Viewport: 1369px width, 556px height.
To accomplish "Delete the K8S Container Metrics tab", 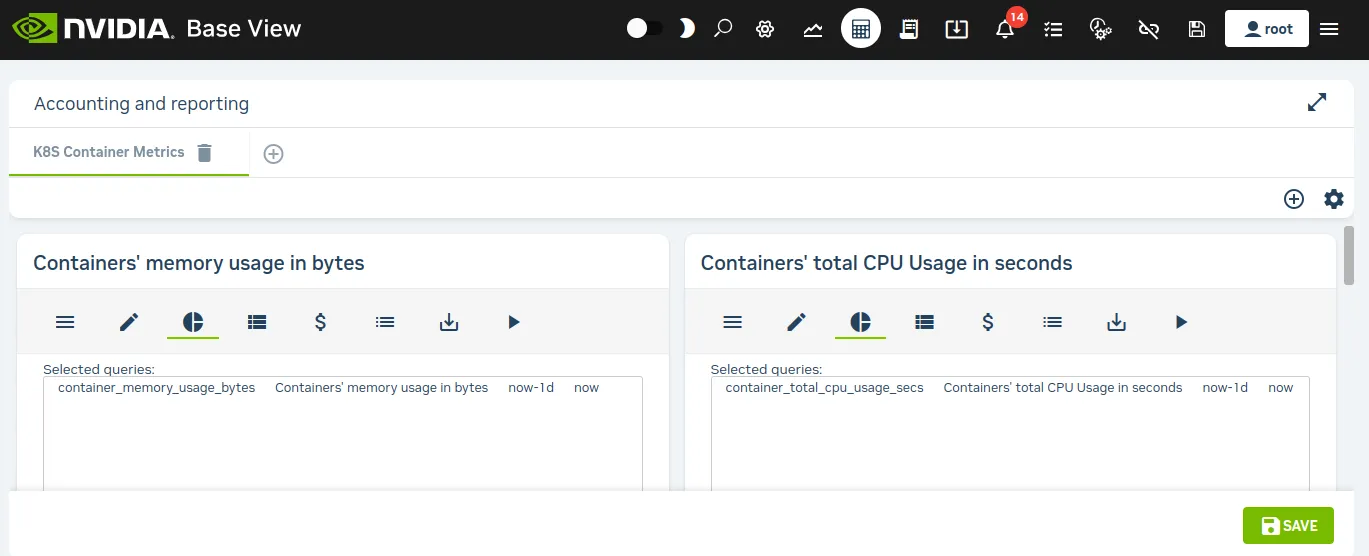I will 204,152.
